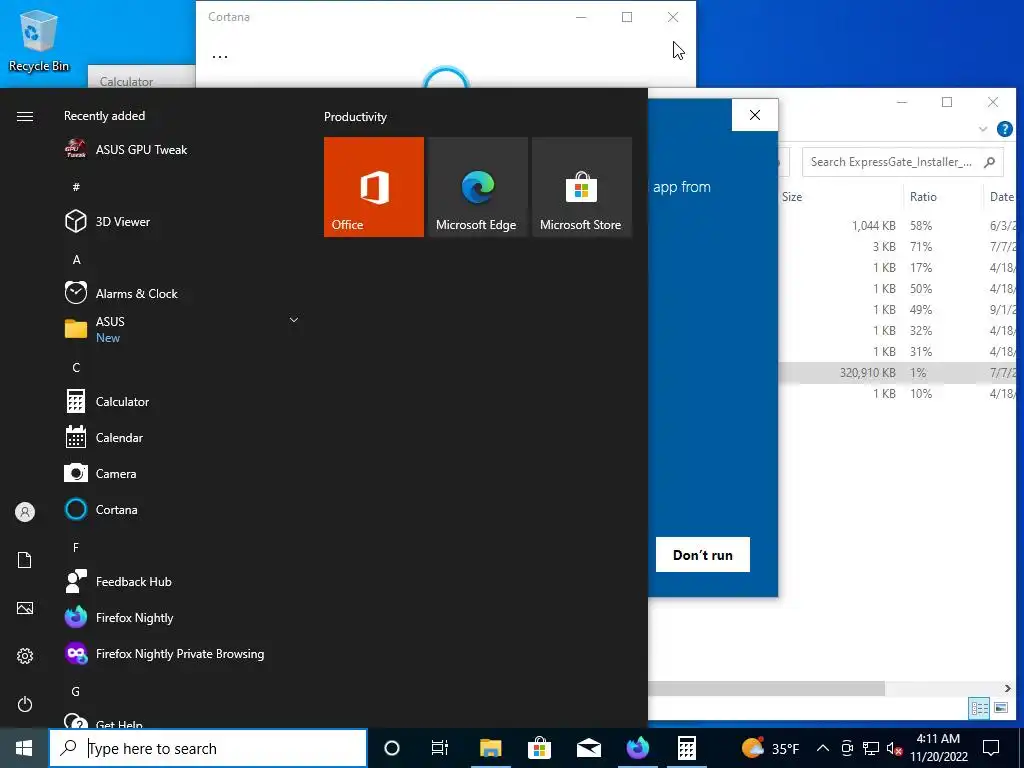This screenshot has height=768, width=1024.
Task: Click the taskbar search box
Action: (x=208, y=748)
